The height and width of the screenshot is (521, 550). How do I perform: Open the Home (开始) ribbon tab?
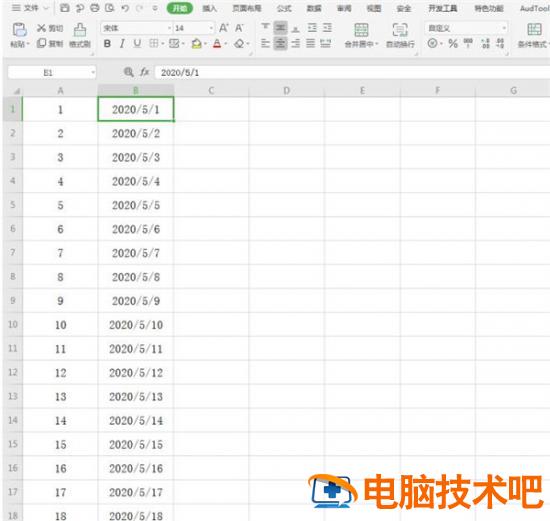click(180, 8)
